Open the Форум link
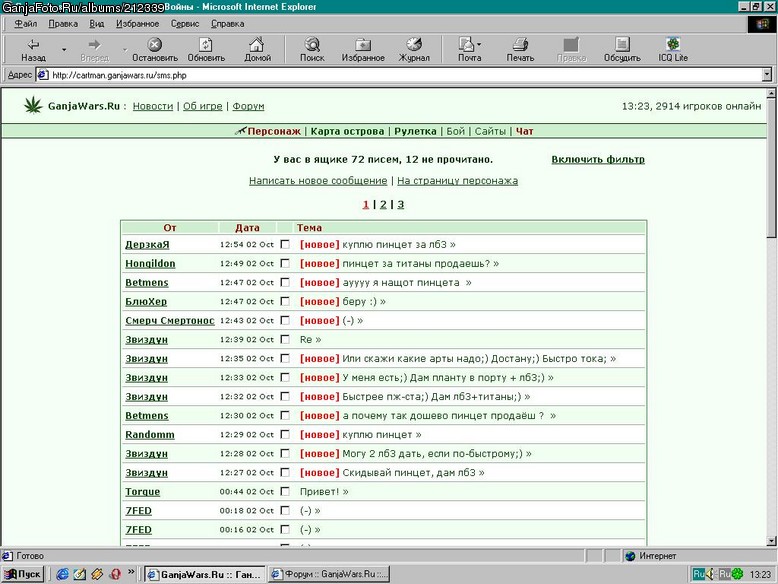 [248, 106]
